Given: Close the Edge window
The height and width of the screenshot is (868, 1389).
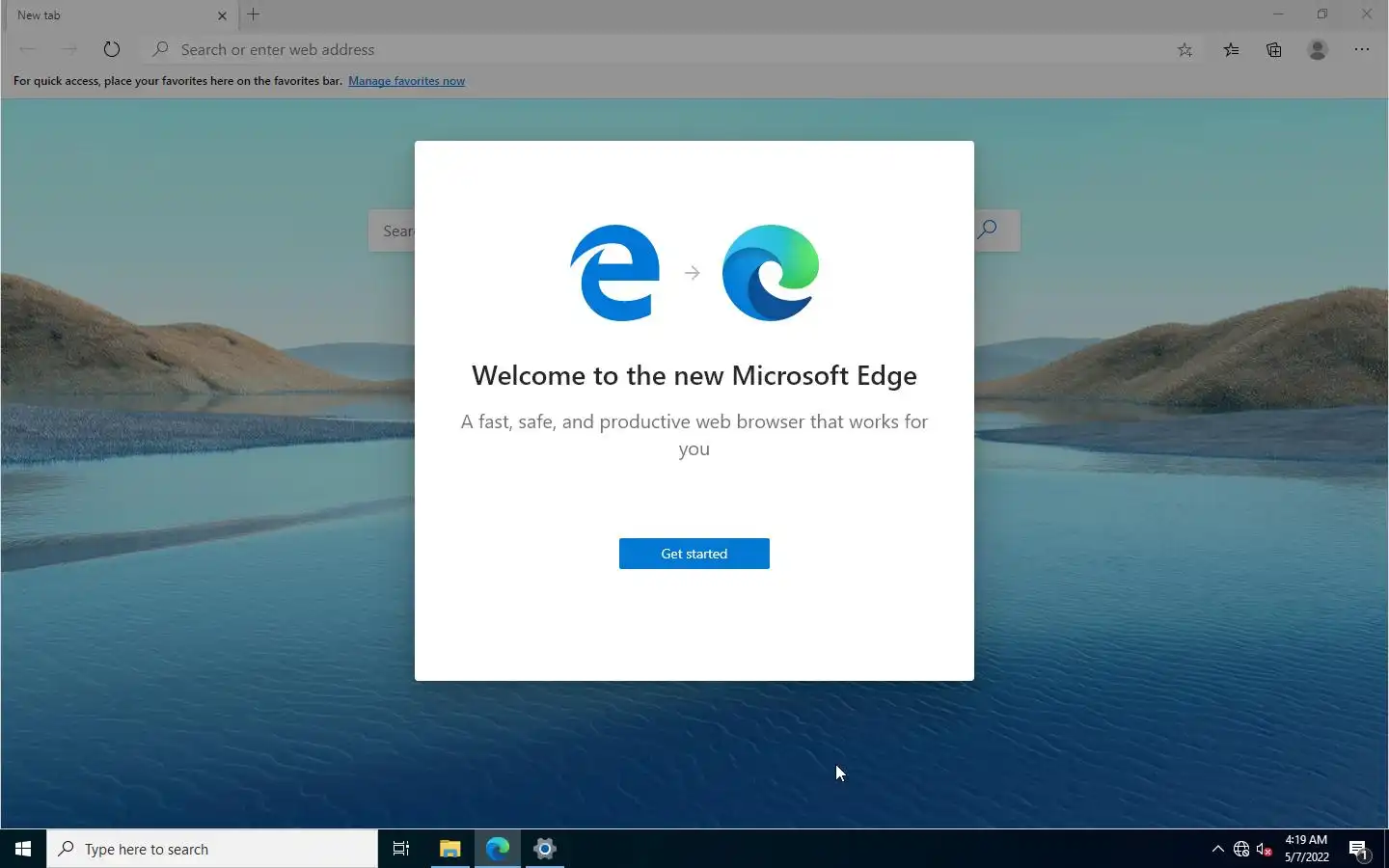Looking at the screenshot, I should tap(1367, 14).
